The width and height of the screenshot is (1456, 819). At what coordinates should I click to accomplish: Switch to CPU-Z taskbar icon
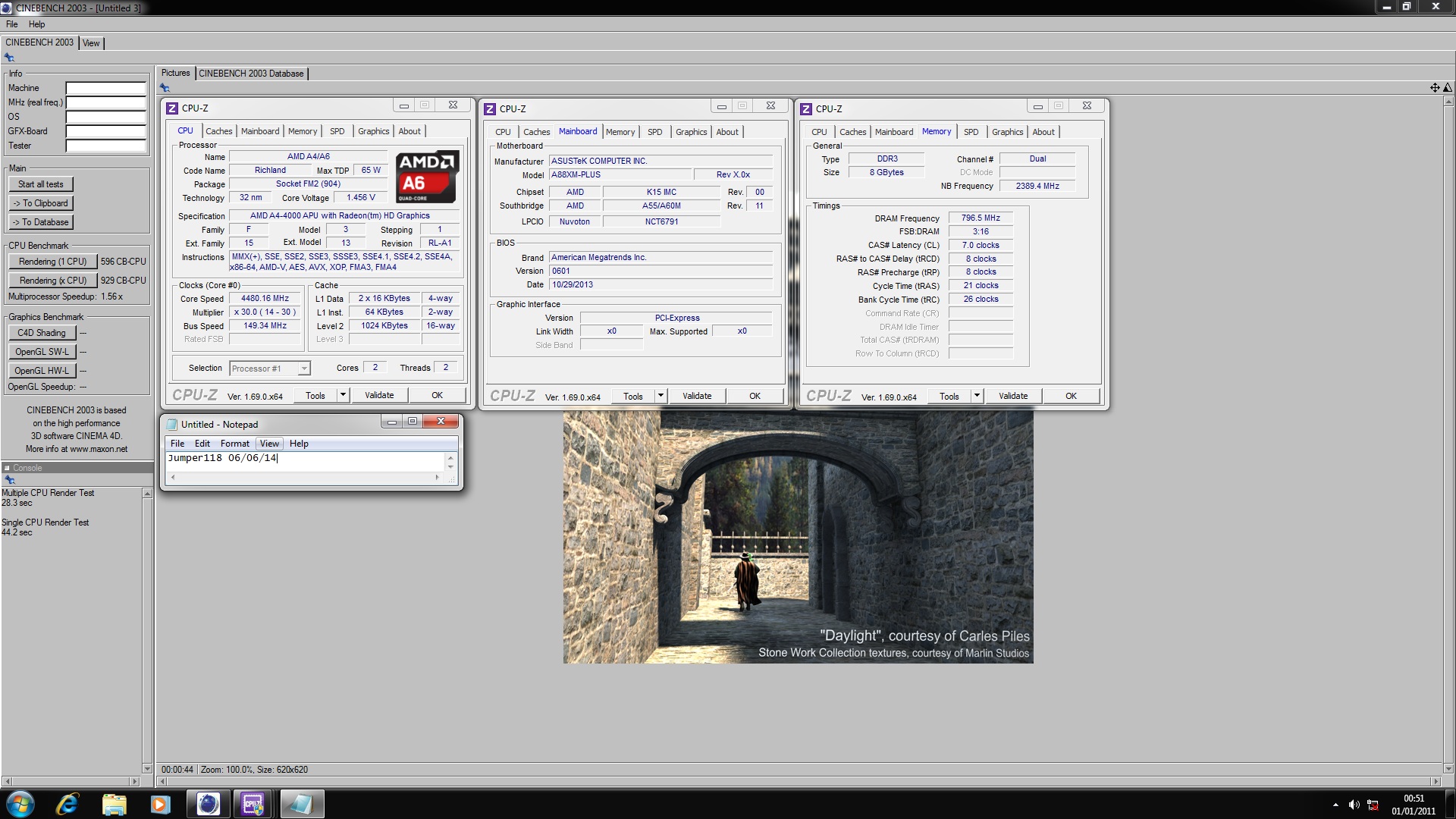point(253,804)
